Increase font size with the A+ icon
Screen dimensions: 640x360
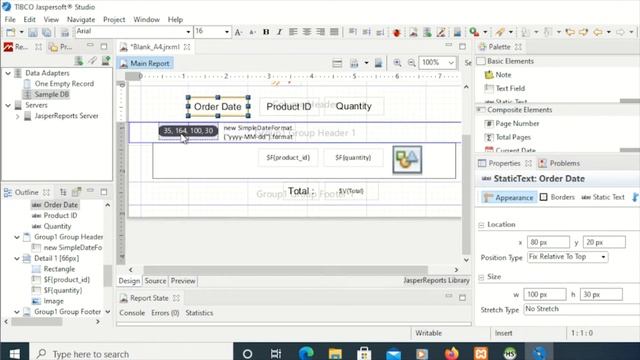point(239,32)
